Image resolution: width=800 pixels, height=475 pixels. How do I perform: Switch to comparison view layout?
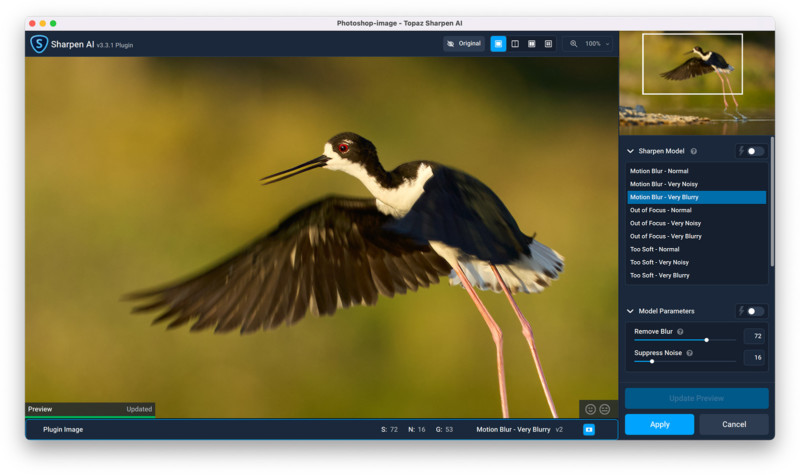click(x=548, y=44)
